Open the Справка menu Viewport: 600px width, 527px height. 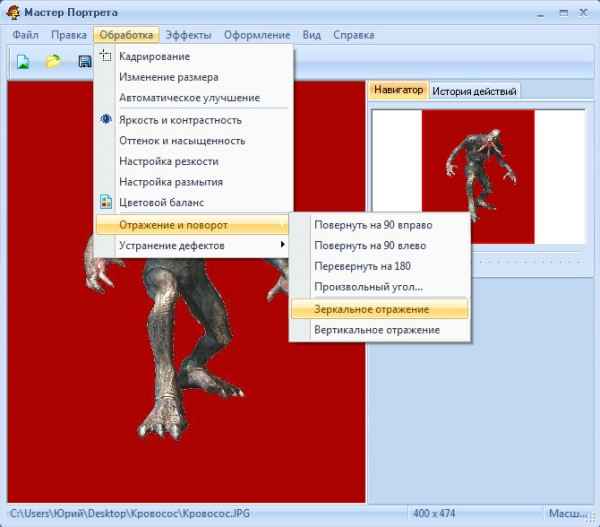point(353,35)
